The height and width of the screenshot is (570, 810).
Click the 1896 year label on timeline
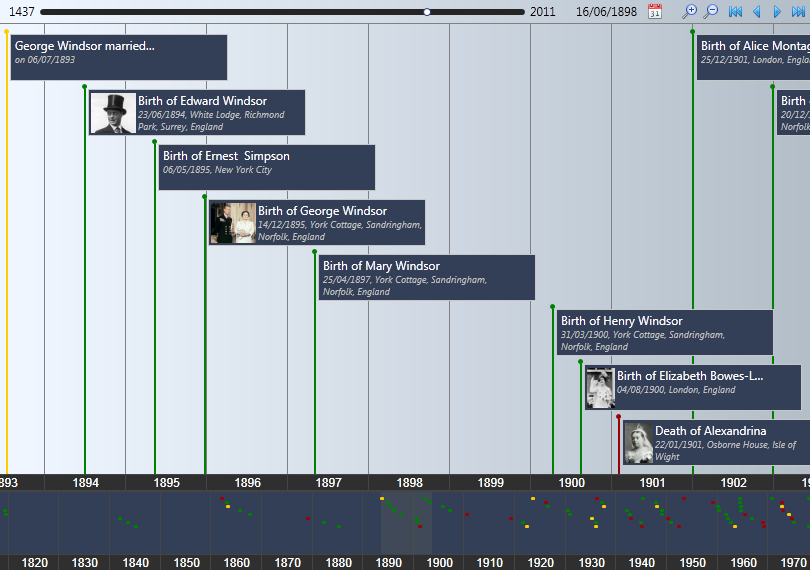[247, 483]
